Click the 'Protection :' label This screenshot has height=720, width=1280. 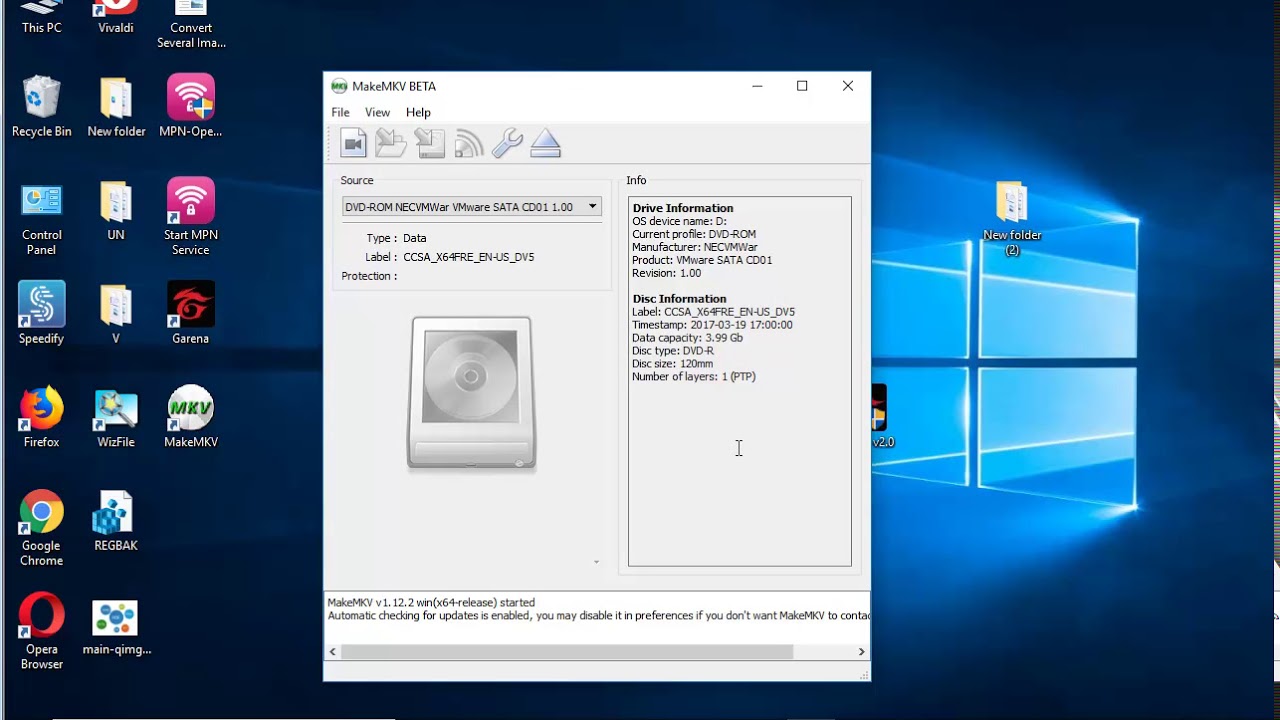[x=369, y=276]
